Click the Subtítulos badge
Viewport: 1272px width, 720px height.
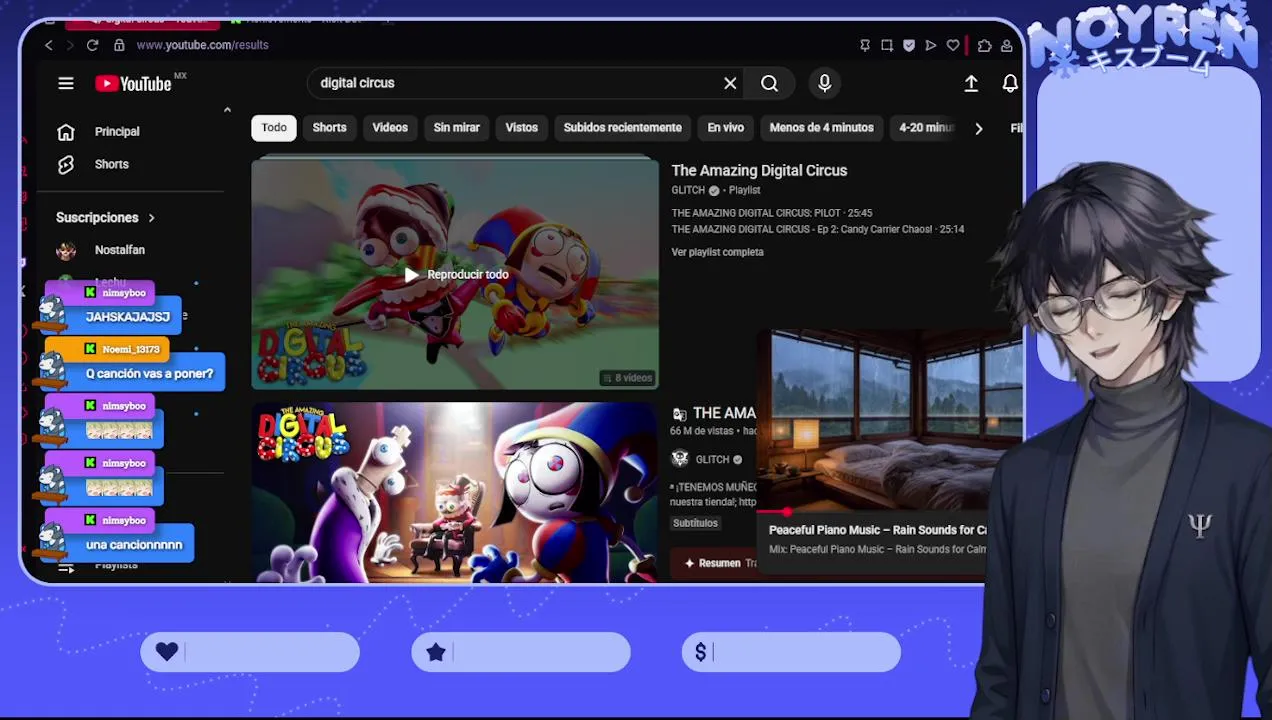click(695, 523)
